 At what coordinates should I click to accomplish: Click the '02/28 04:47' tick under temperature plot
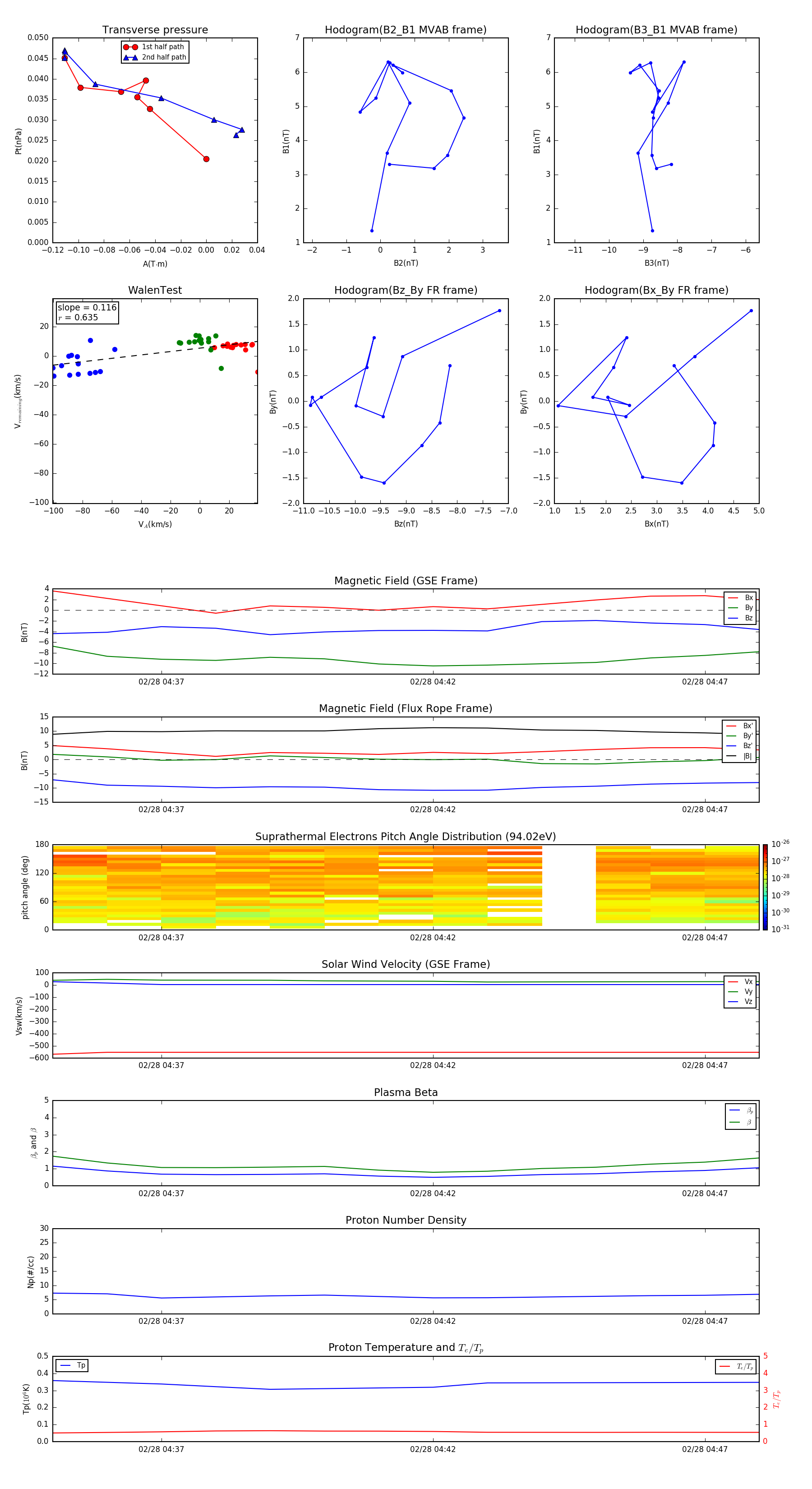705,1449
